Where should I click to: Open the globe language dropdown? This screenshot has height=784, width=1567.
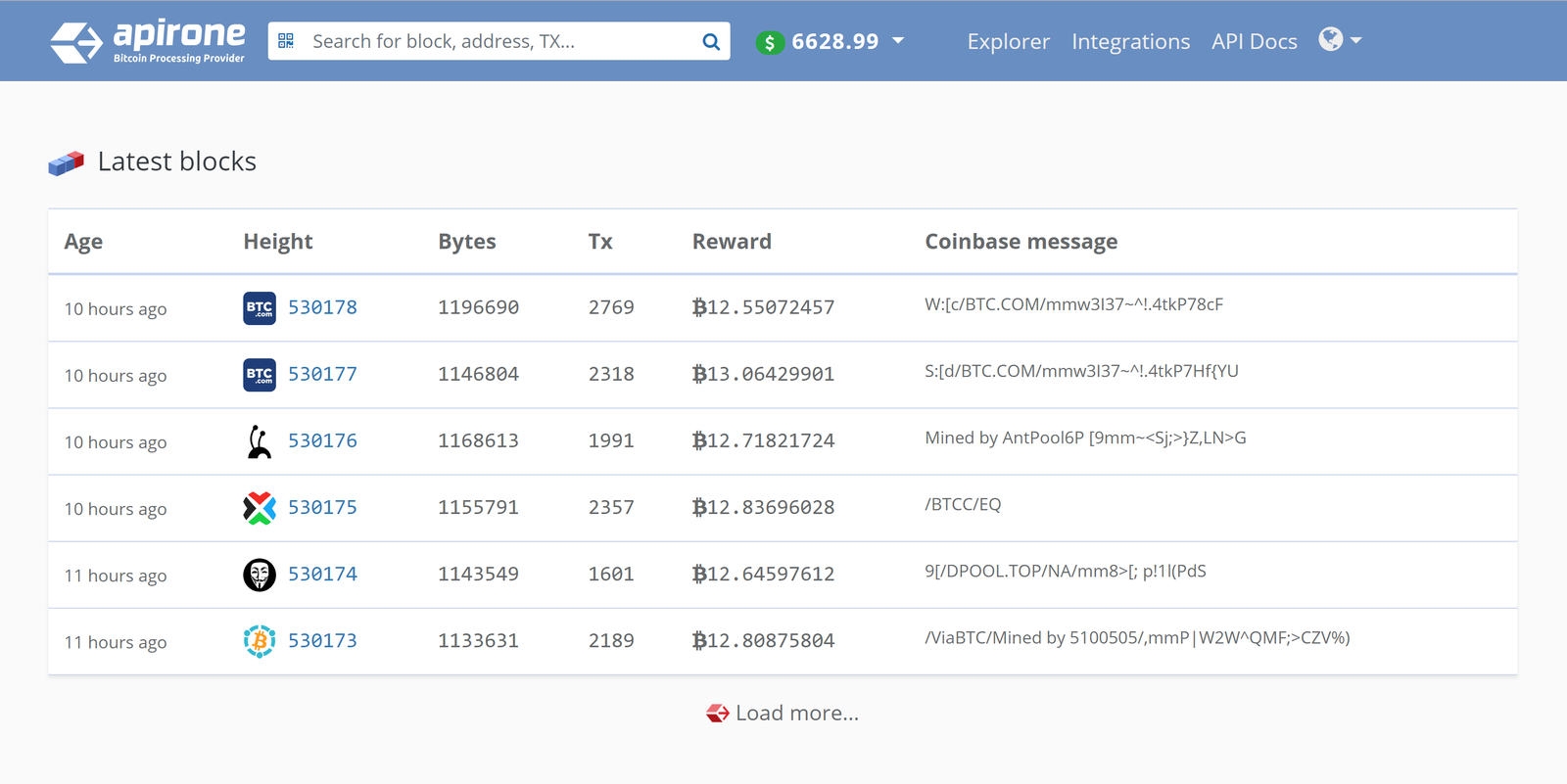click(1339, 40)
